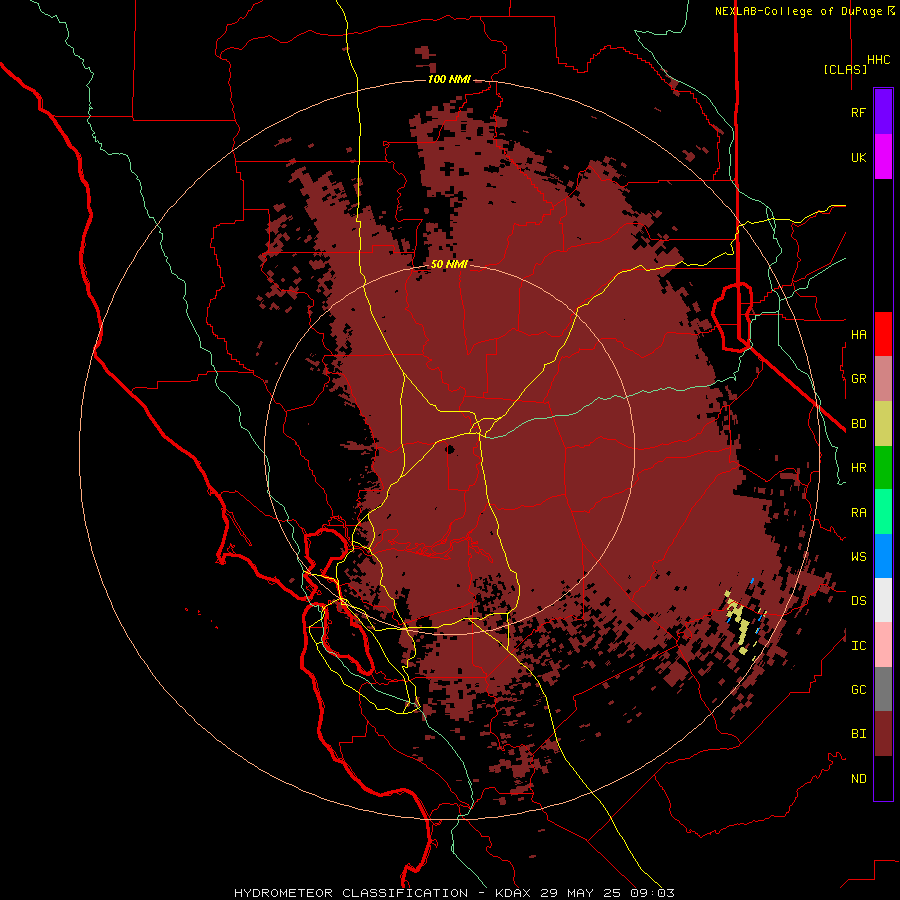Click the RF purple legend swatch
This screenshot has height=900, width=900.
tap(883, 112)
